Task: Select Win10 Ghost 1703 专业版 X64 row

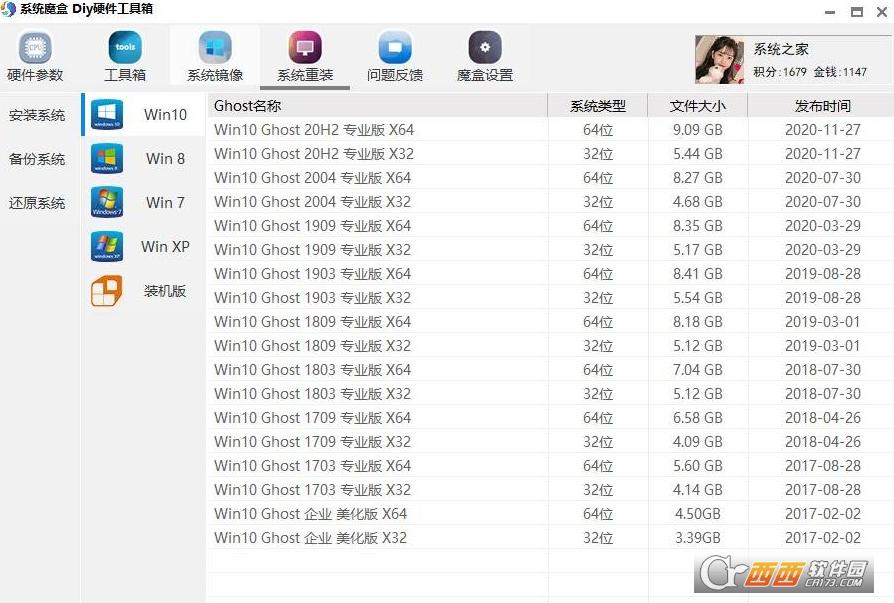Action: coord(550,466)
